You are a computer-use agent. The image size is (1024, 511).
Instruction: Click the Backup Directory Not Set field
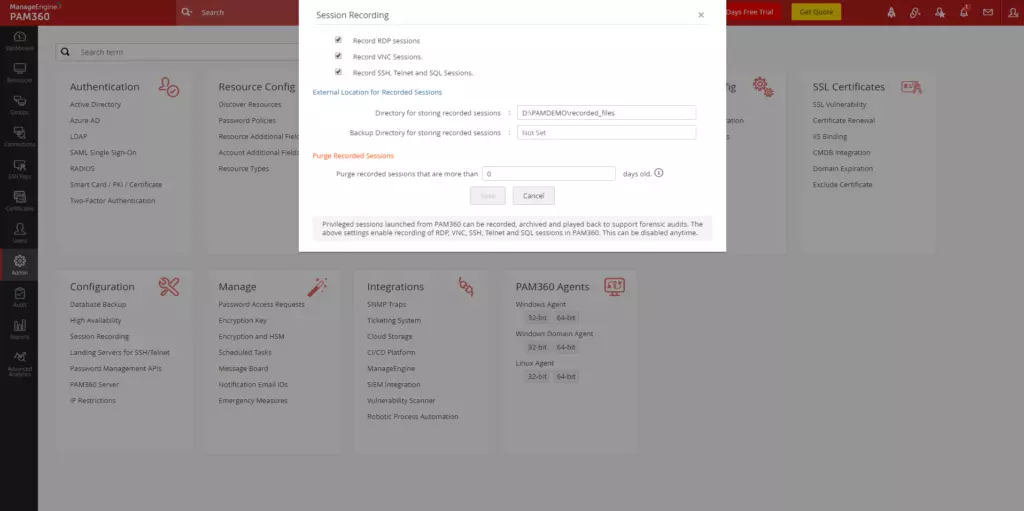(606, 133)
